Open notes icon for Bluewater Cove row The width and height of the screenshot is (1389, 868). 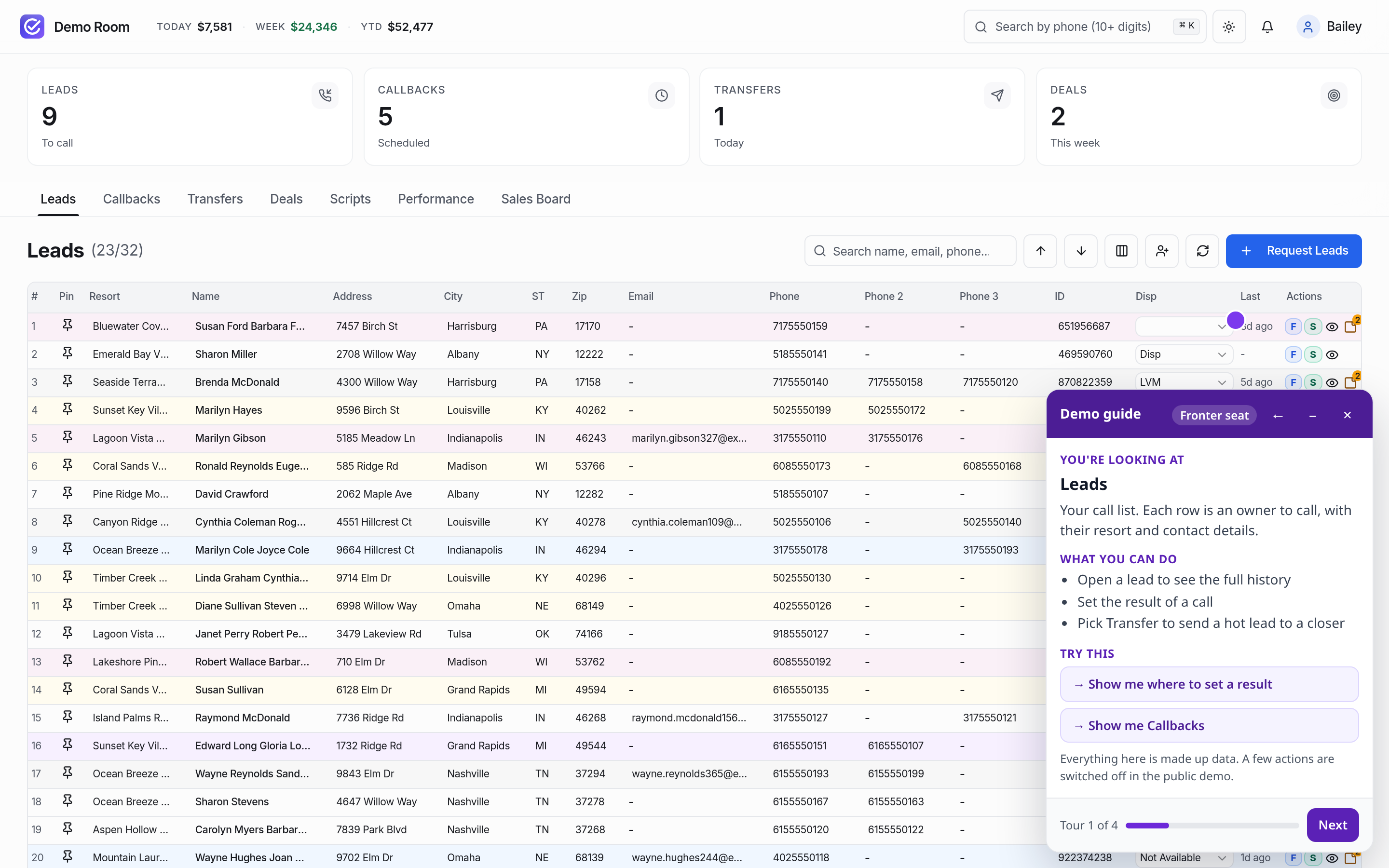point(1351,326)
